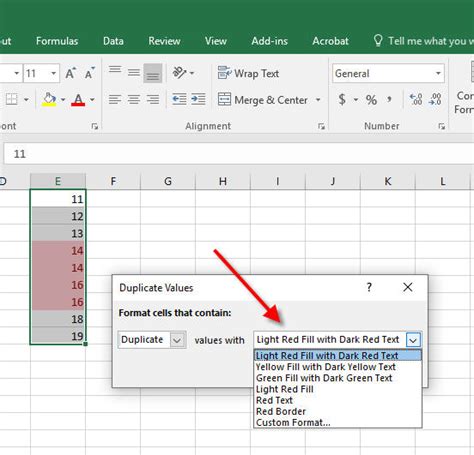Switch to the Data tab
The image size is (474, 455).
pyautogui.click(x=113, y=41)
